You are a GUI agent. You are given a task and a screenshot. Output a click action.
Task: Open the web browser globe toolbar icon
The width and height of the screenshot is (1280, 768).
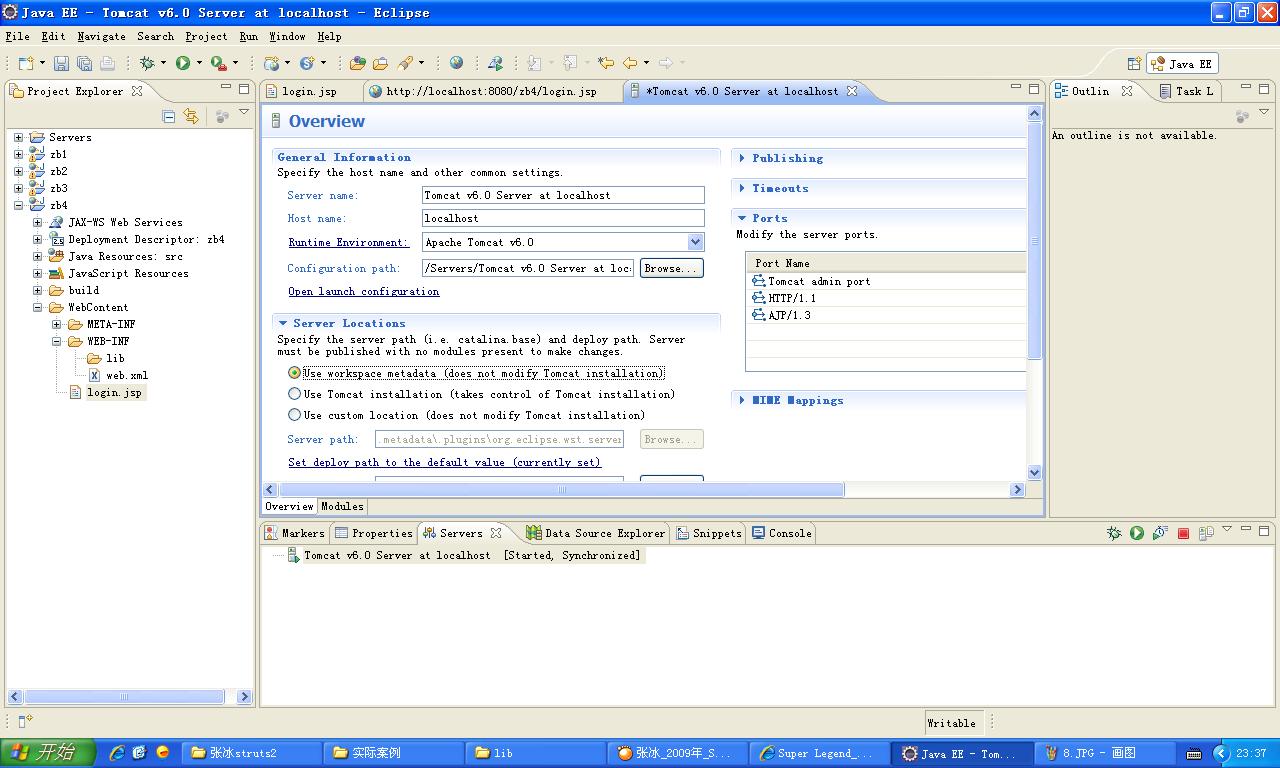pos(456,63)
